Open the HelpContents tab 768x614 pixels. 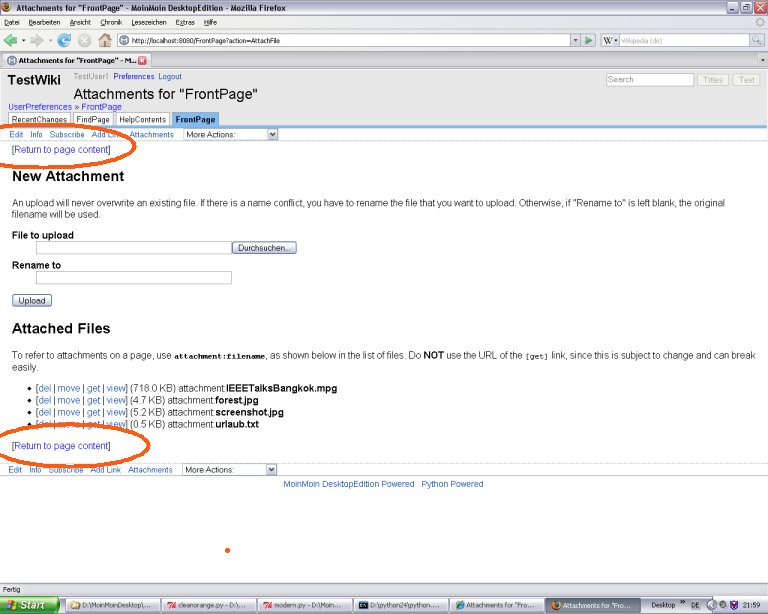tap(142, 119)
